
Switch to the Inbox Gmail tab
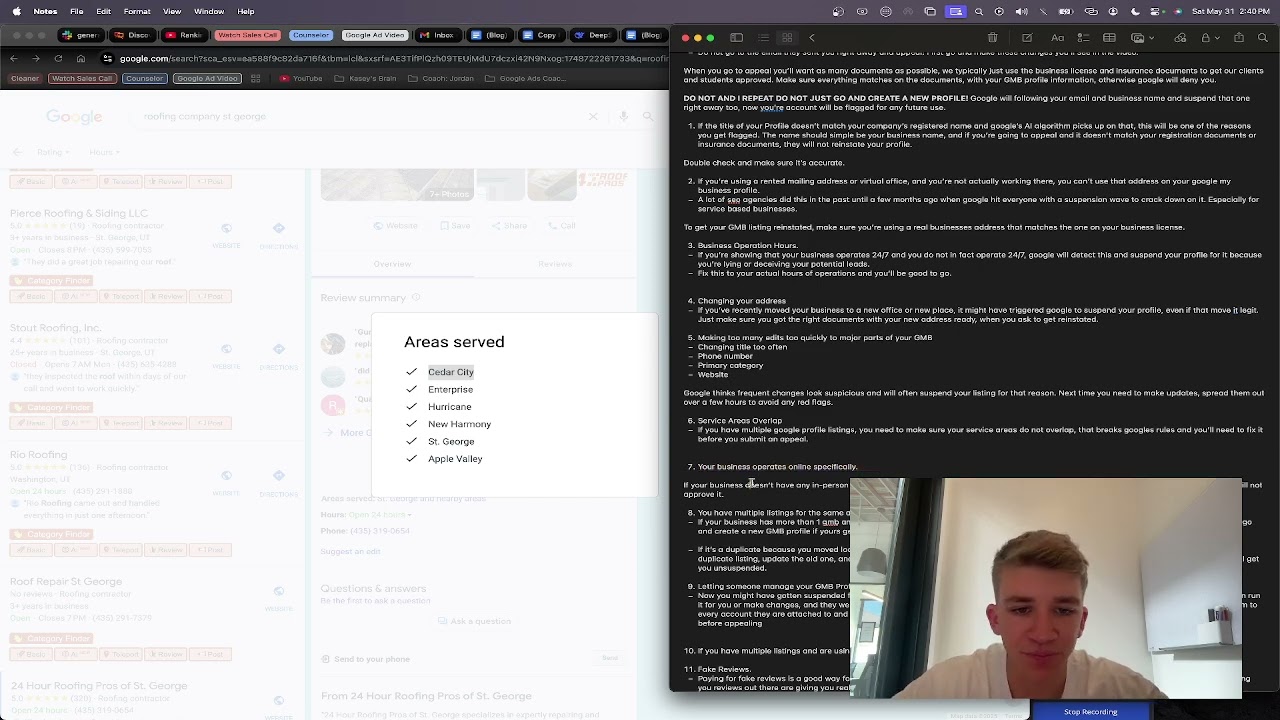point(437,35)
